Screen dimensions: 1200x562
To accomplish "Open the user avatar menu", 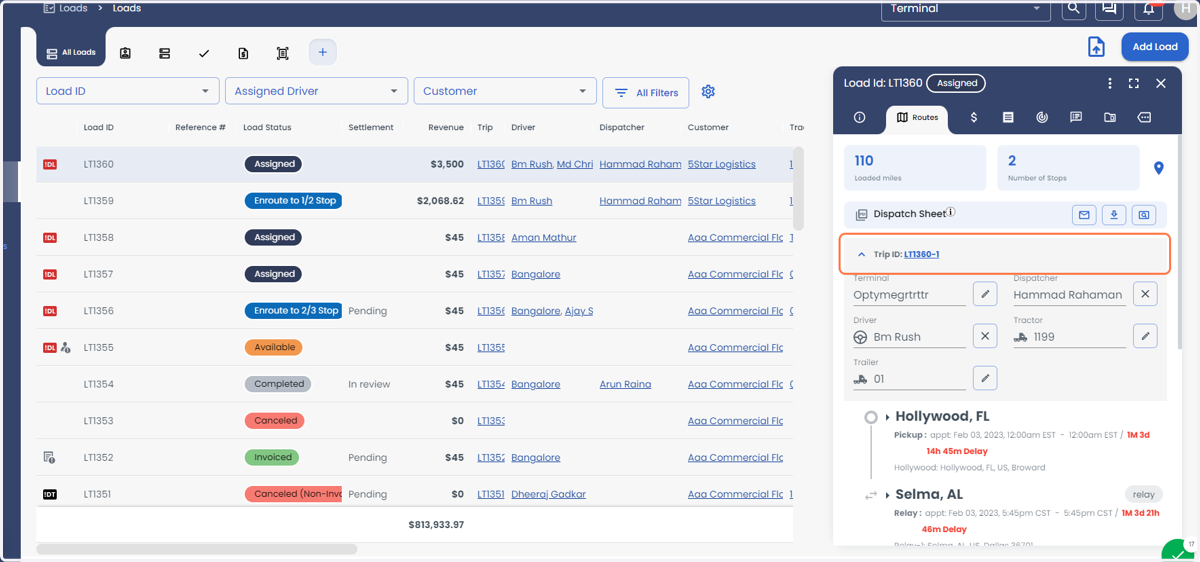I will (x=1184, y=8).
